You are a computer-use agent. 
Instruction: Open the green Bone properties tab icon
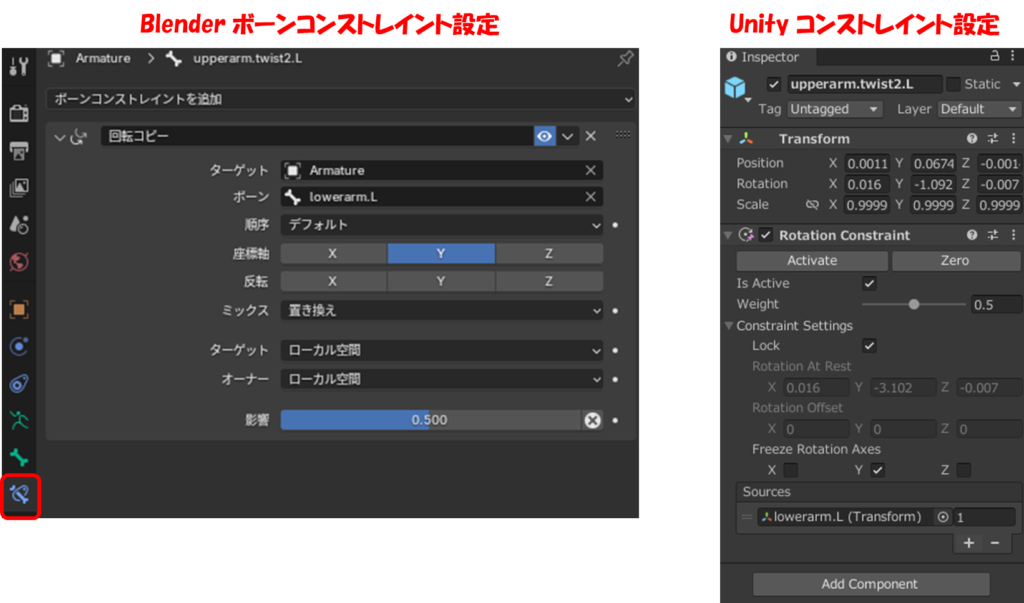[19, 457]
